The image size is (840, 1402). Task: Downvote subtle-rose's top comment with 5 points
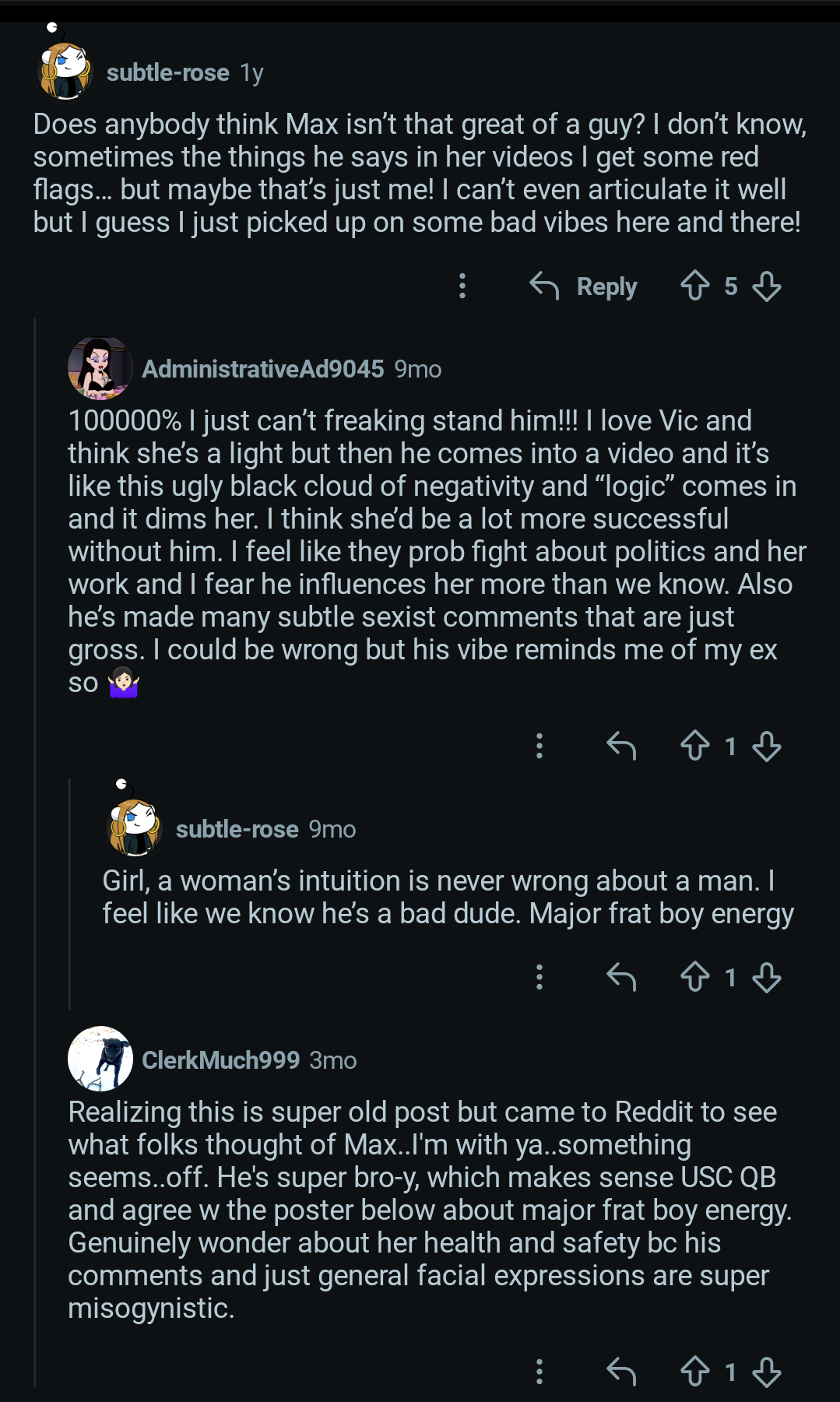click(x=767, y=286)
